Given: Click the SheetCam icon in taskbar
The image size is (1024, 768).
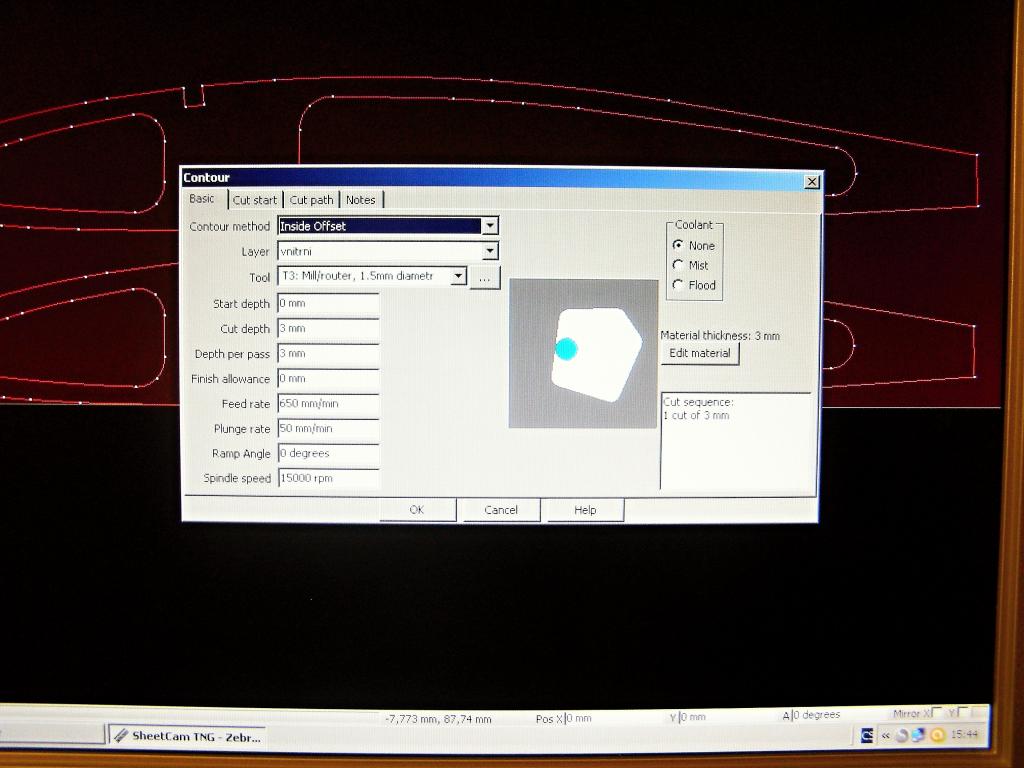Looking at the screenshot, I should [x=121, y=737].
